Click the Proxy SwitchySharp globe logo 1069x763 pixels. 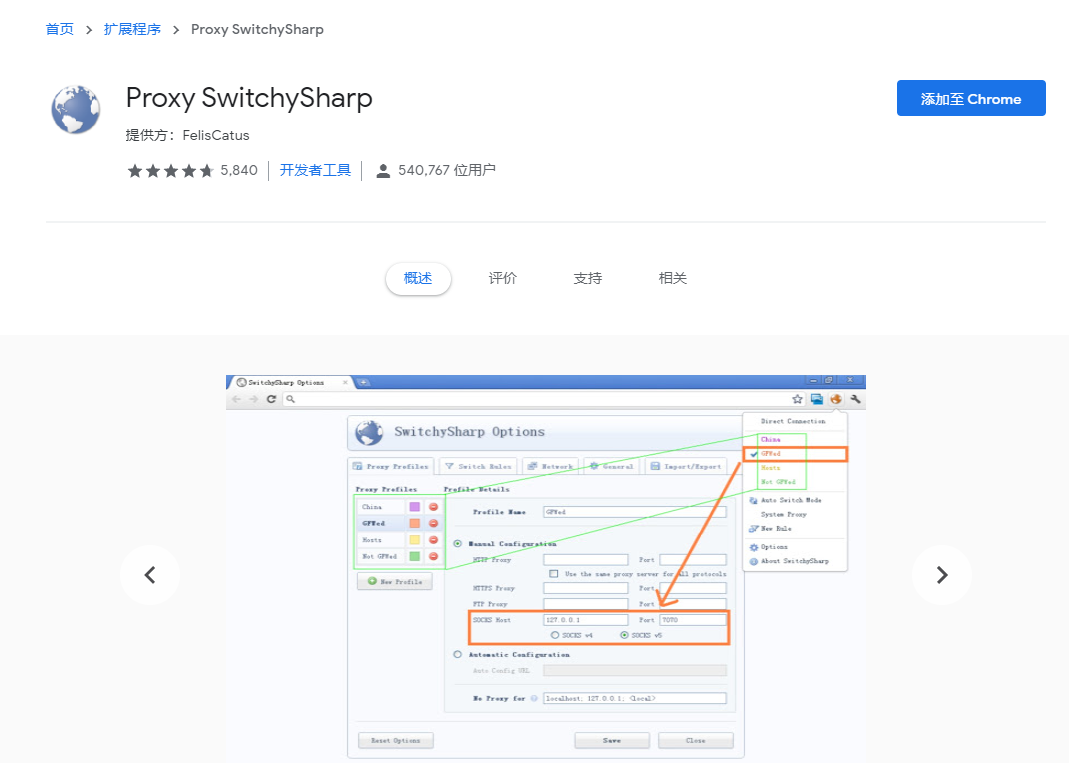click(x=76, y=110)
